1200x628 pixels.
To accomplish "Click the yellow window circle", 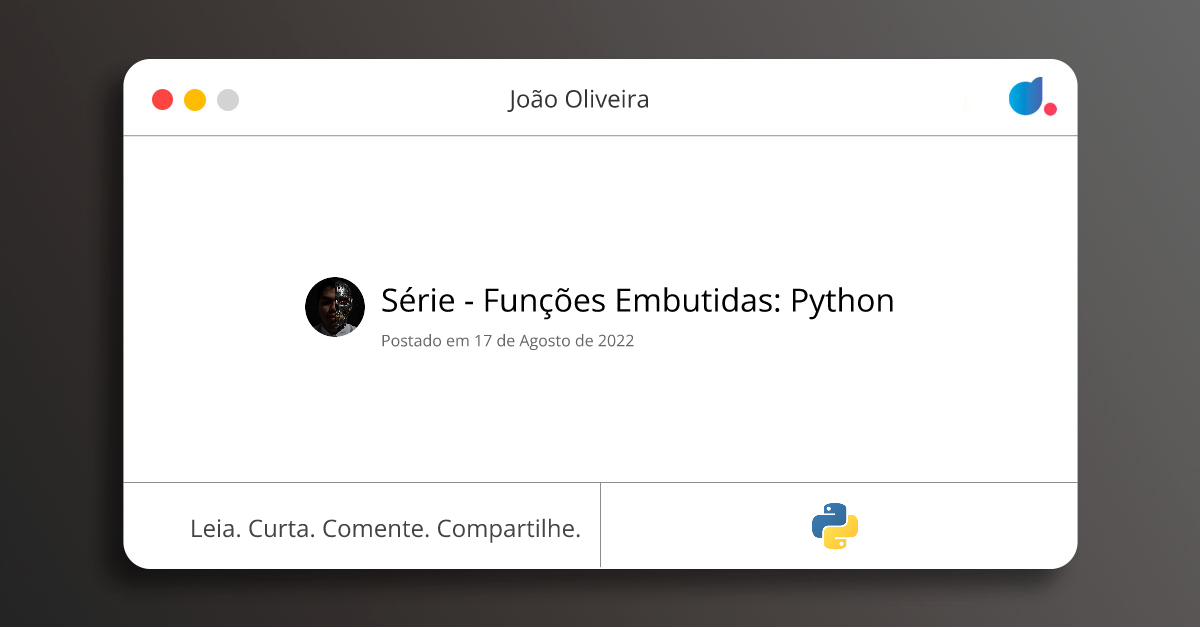I will [195, 100].
